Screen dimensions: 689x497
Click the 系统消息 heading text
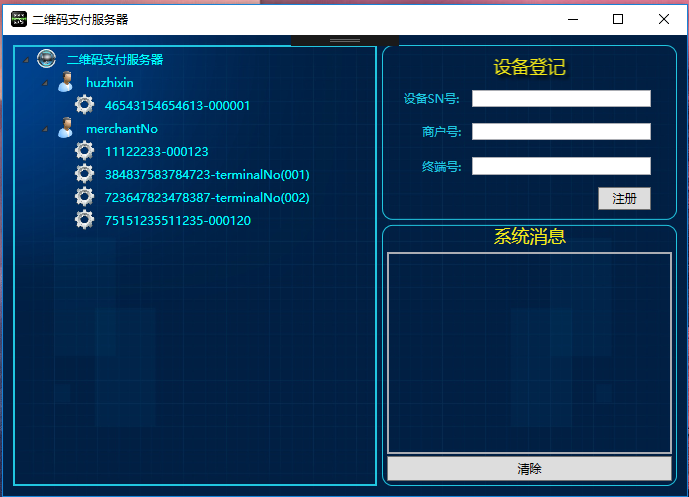529,236
